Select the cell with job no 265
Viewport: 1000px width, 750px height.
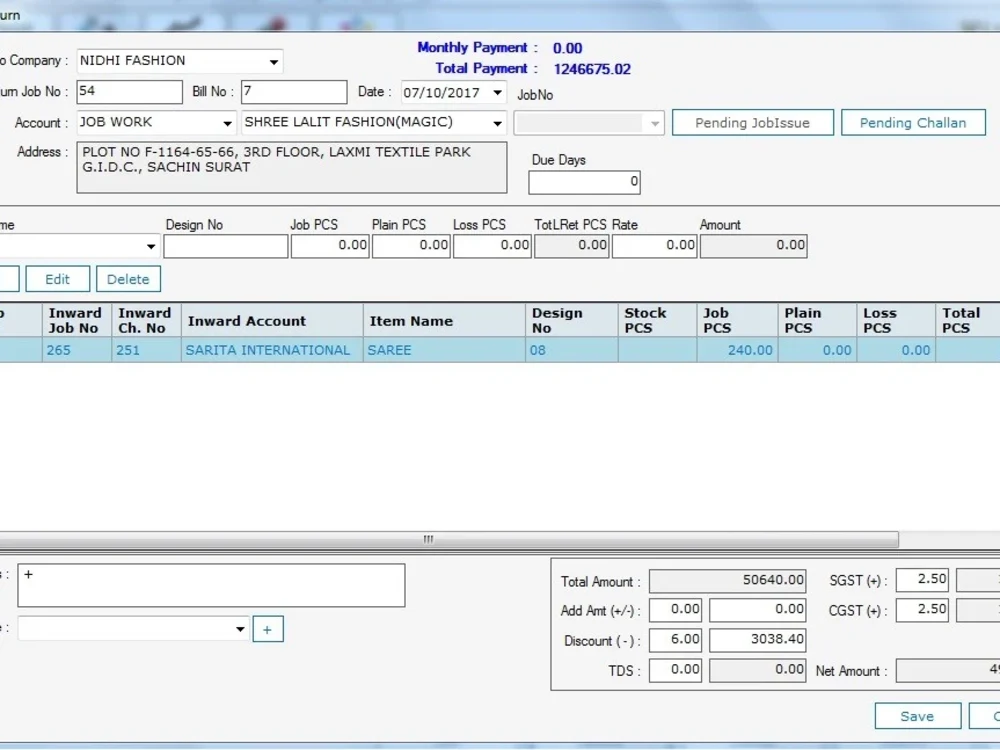coord(77,350)
